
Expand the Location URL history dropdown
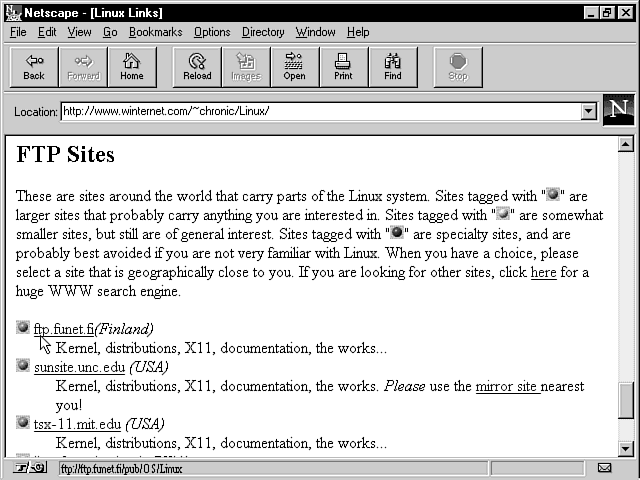(x=588, y=111)
